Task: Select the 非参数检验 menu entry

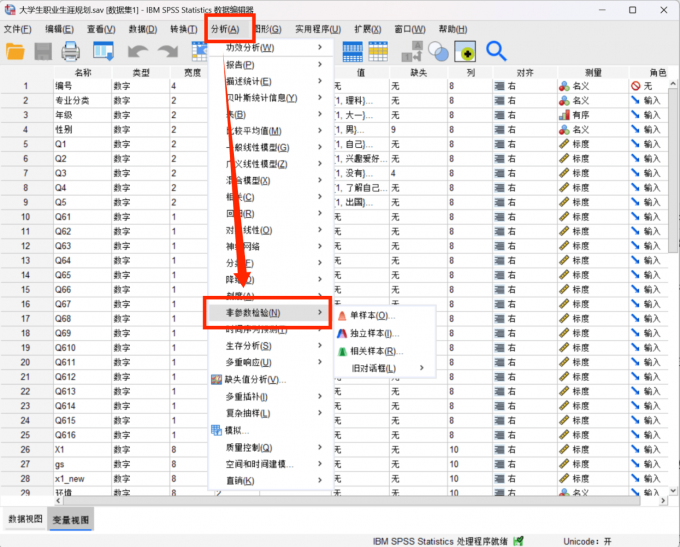Action: pyautogui.click(x=267, y=313)
